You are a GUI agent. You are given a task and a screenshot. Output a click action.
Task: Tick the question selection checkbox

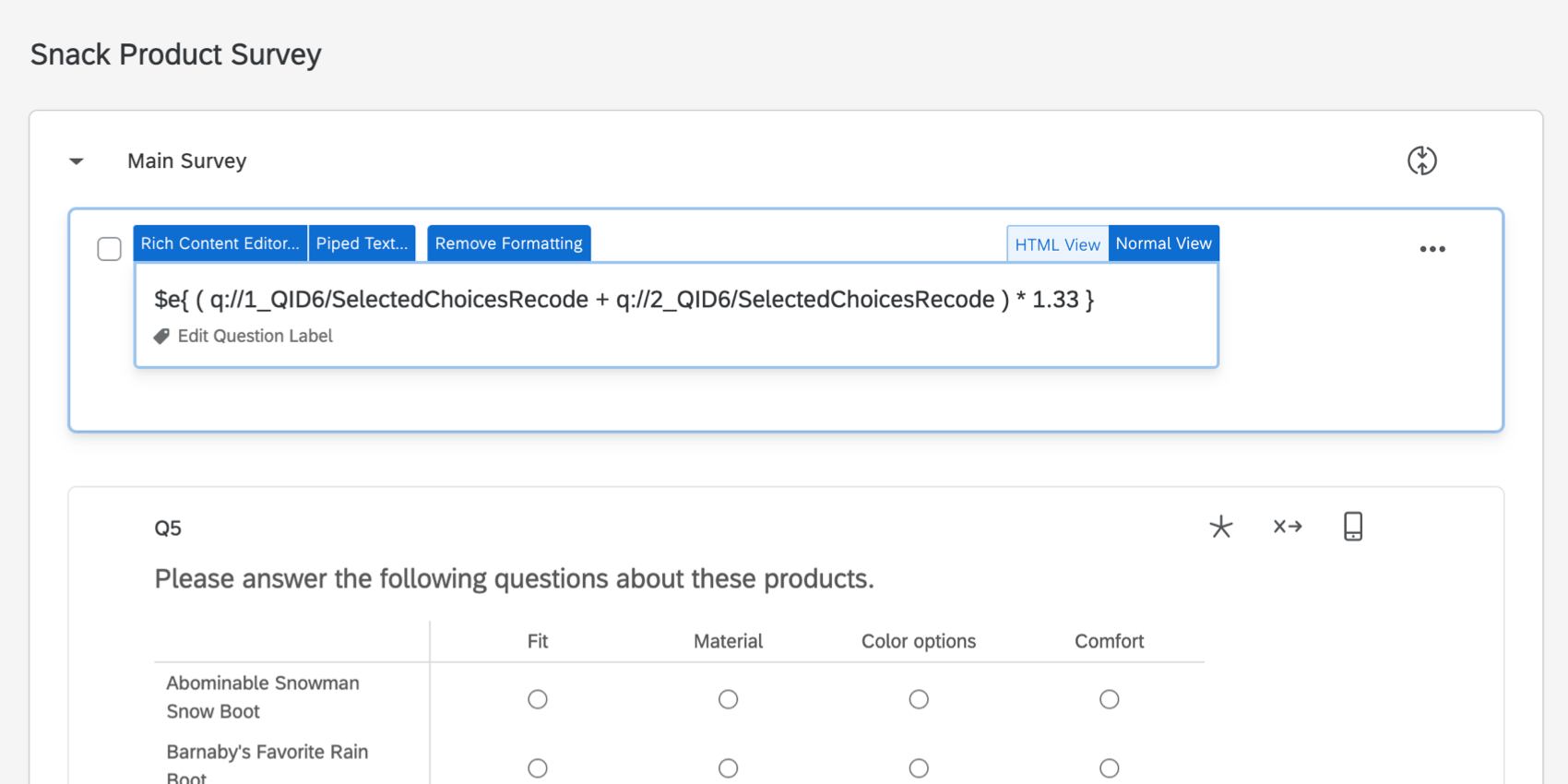[109, 249]
